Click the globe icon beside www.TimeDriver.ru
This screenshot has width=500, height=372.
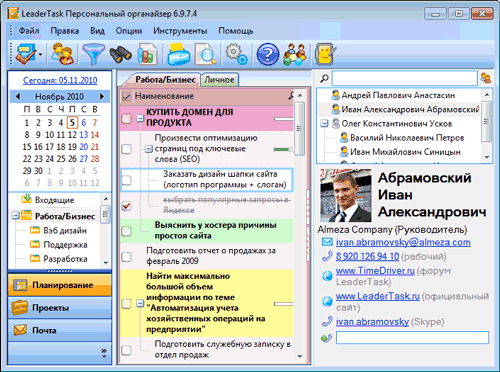pos(327,276)
